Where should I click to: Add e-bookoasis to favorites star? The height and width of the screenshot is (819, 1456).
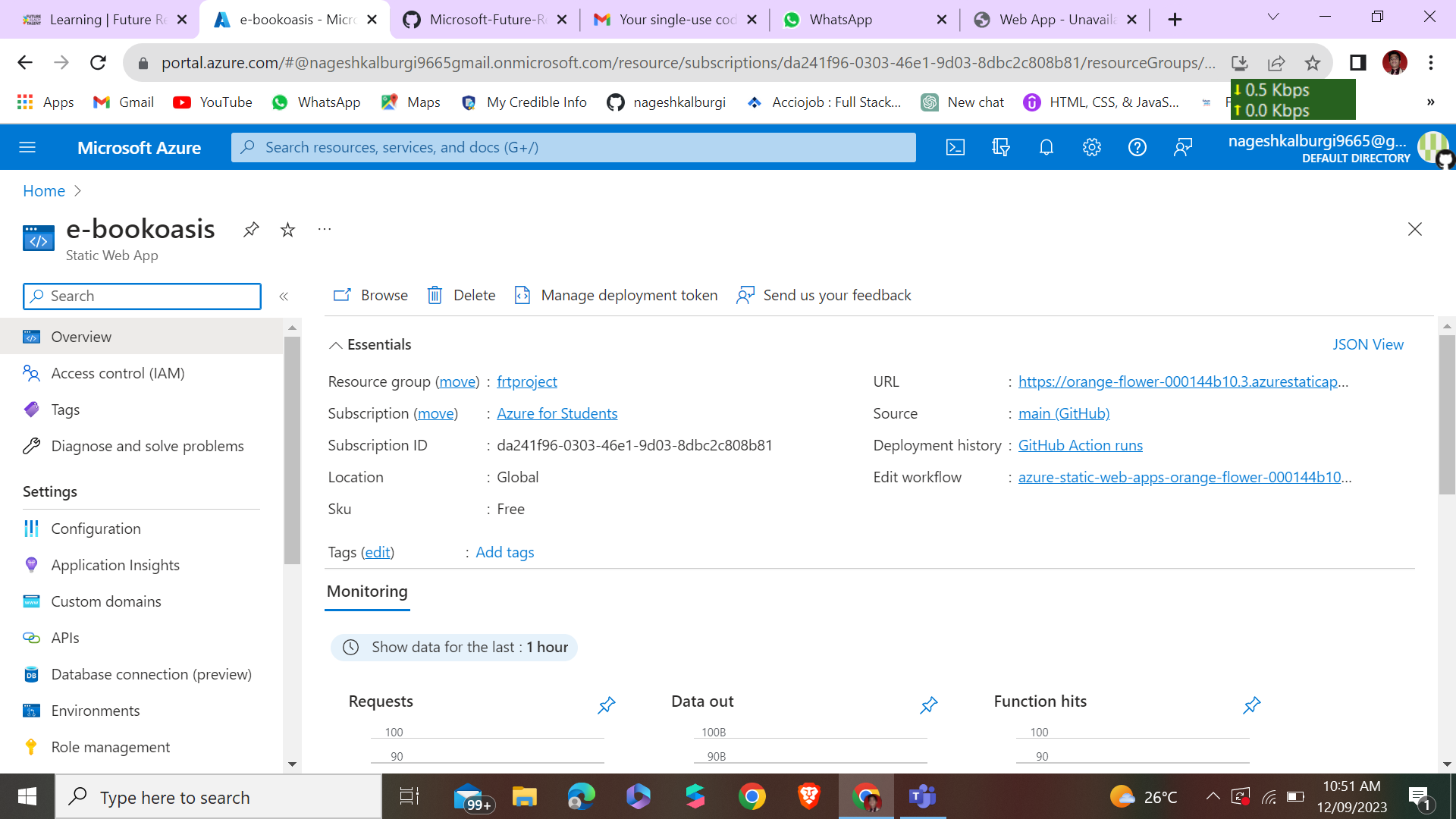click(x=287, y=229)
